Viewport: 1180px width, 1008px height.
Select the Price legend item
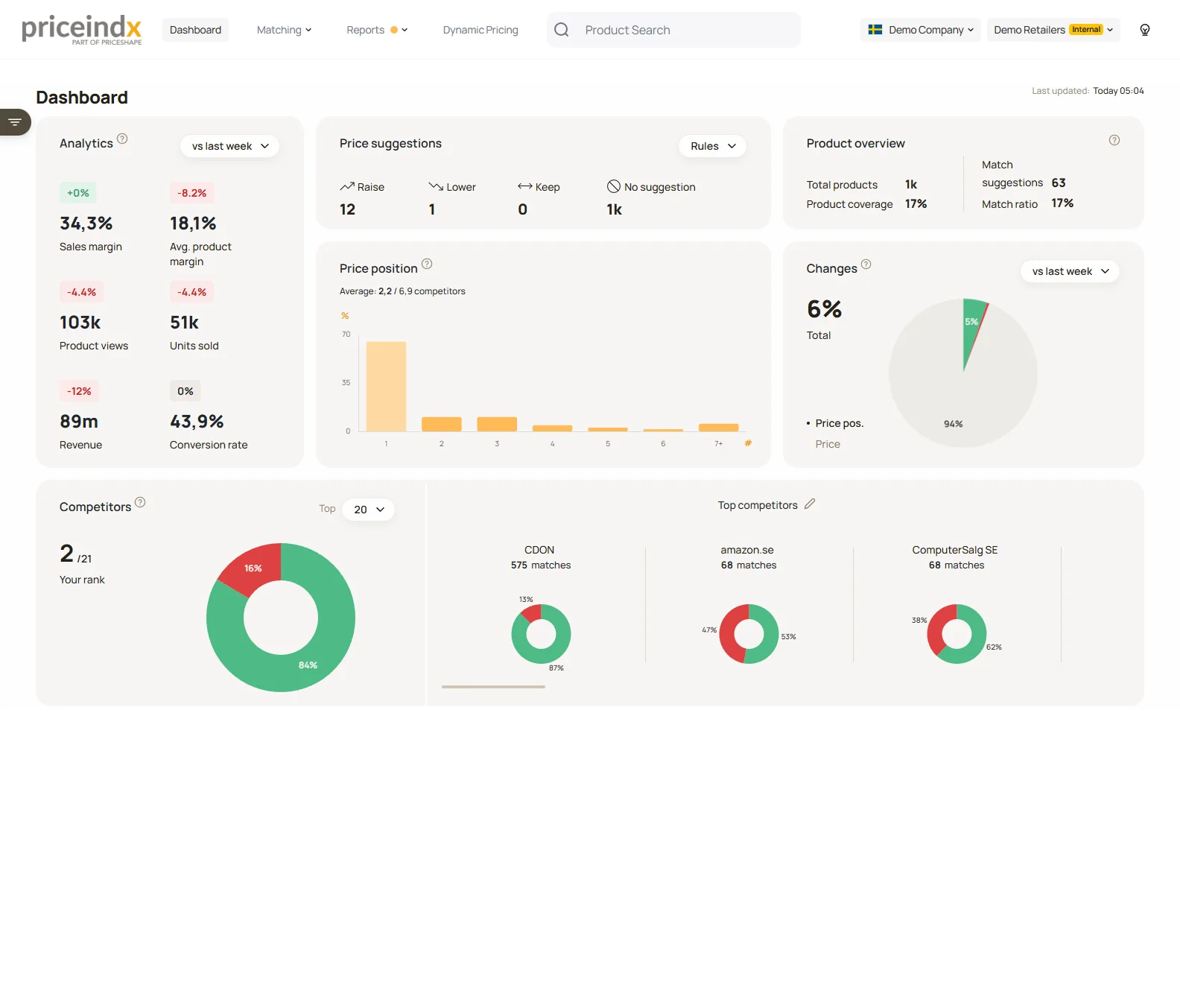click(828, 444)
